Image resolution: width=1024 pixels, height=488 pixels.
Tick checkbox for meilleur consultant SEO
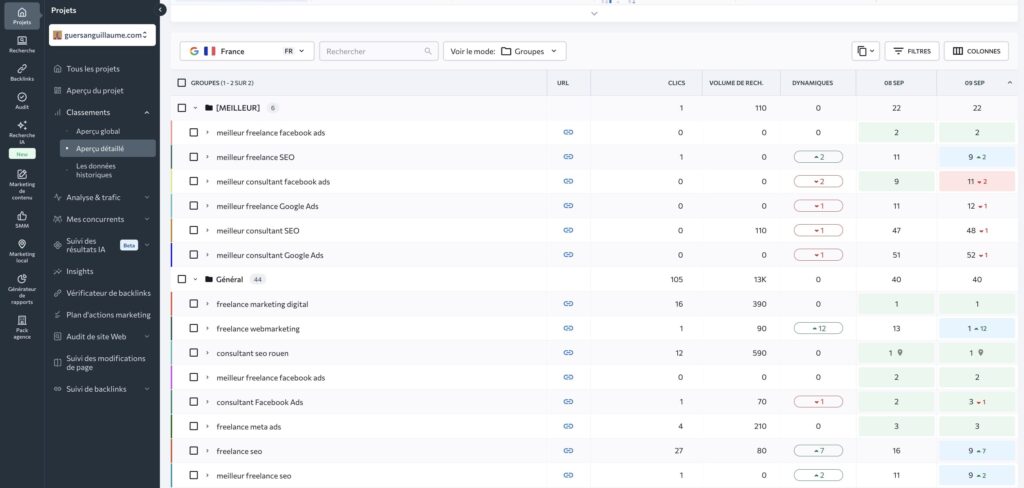193,231
